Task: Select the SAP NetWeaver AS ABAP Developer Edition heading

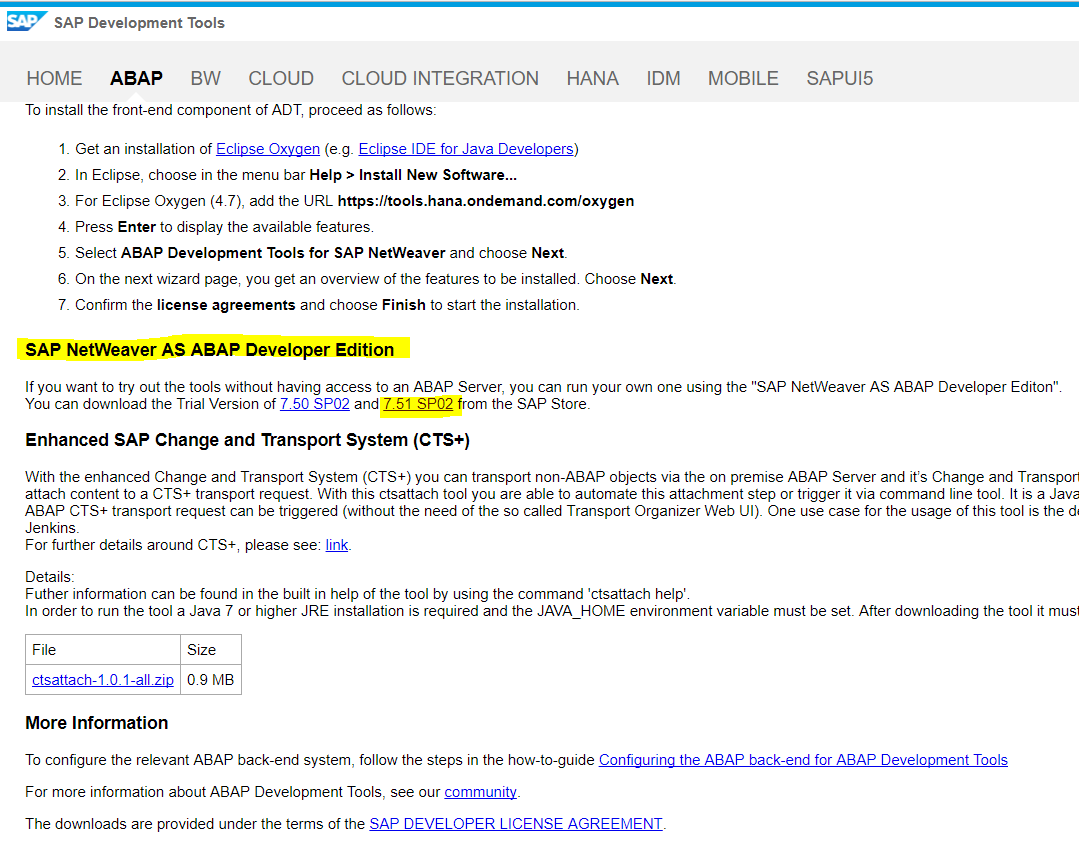Action: [210, 350]
